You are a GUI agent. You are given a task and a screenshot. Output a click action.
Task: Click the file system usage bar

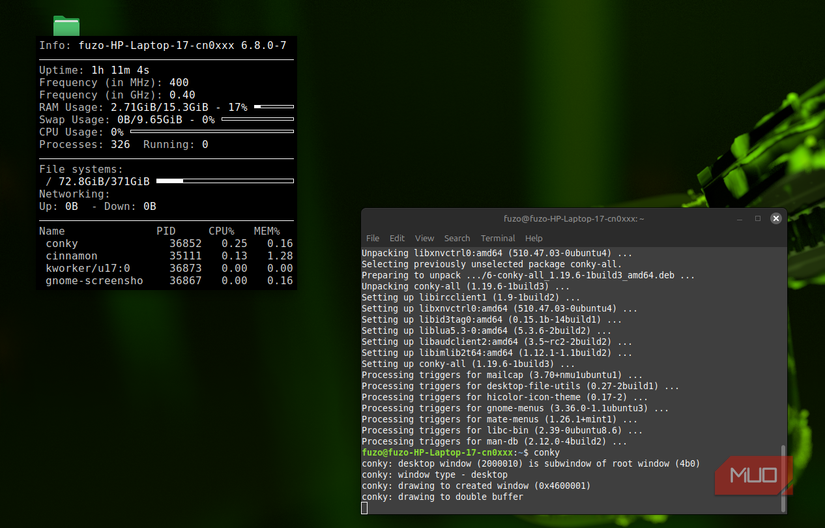click(225, 181)
